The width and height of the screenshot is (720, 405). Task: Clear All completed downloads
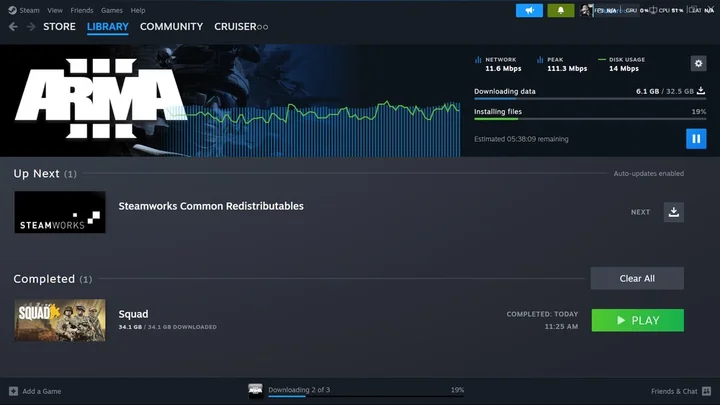[637, 278]
